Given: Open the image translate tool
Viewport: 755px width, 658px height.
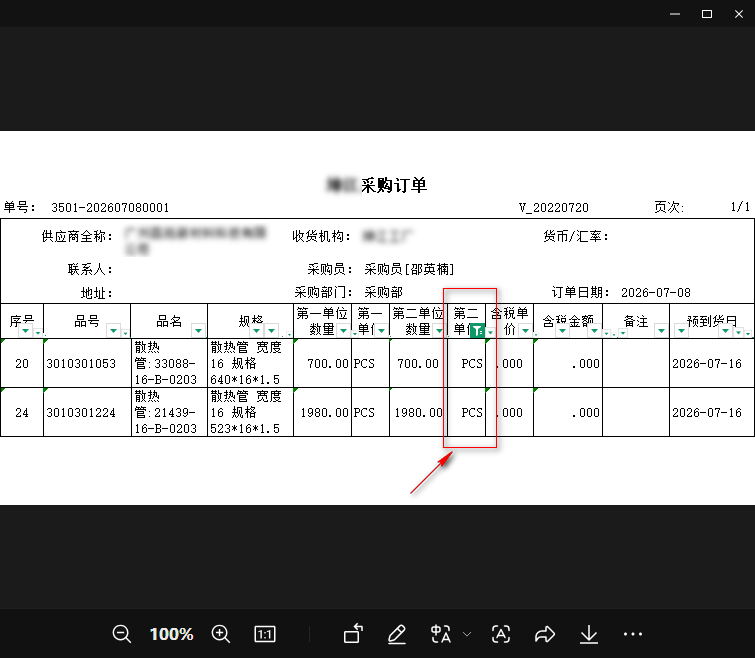Looking at the screenshot, I should click(x=441, y=634).
